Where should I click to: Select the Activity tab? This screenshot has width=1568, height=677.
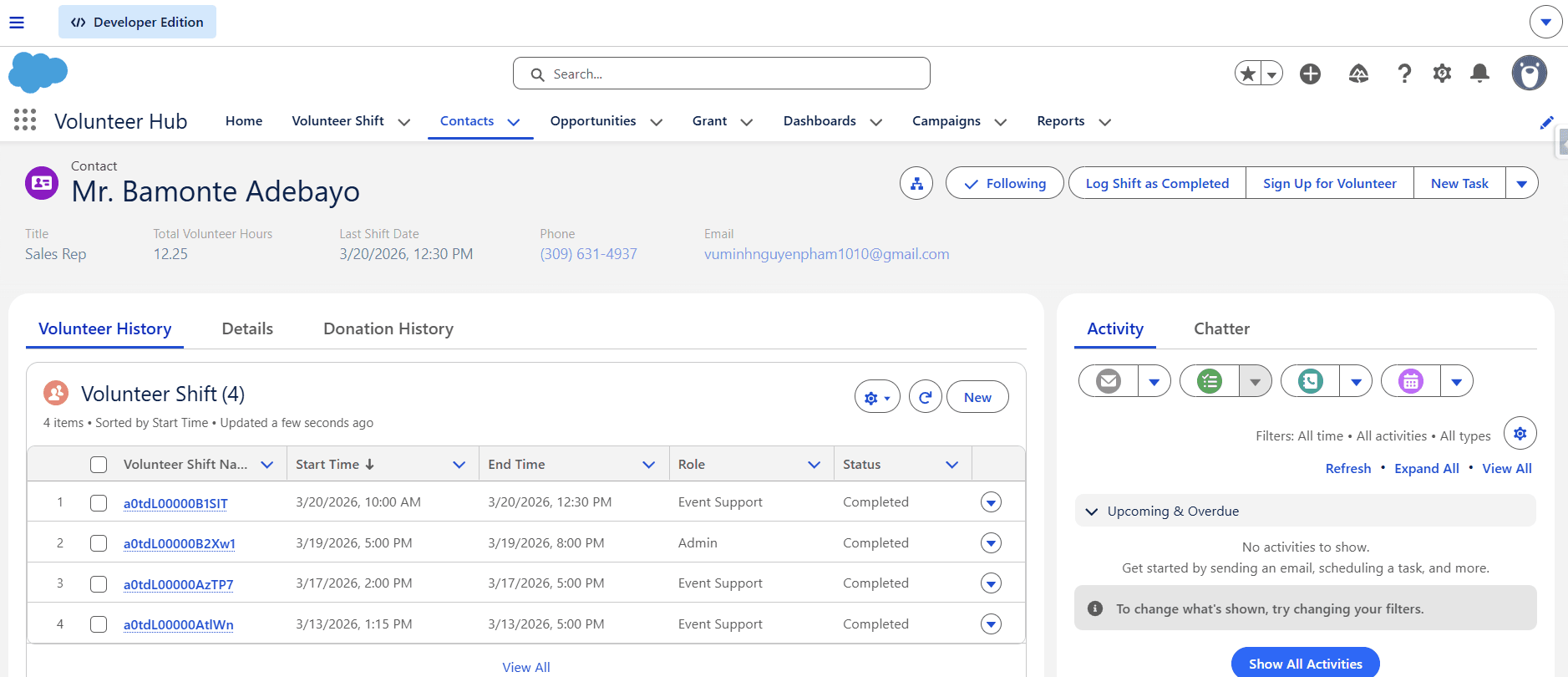pos(1115,328)
